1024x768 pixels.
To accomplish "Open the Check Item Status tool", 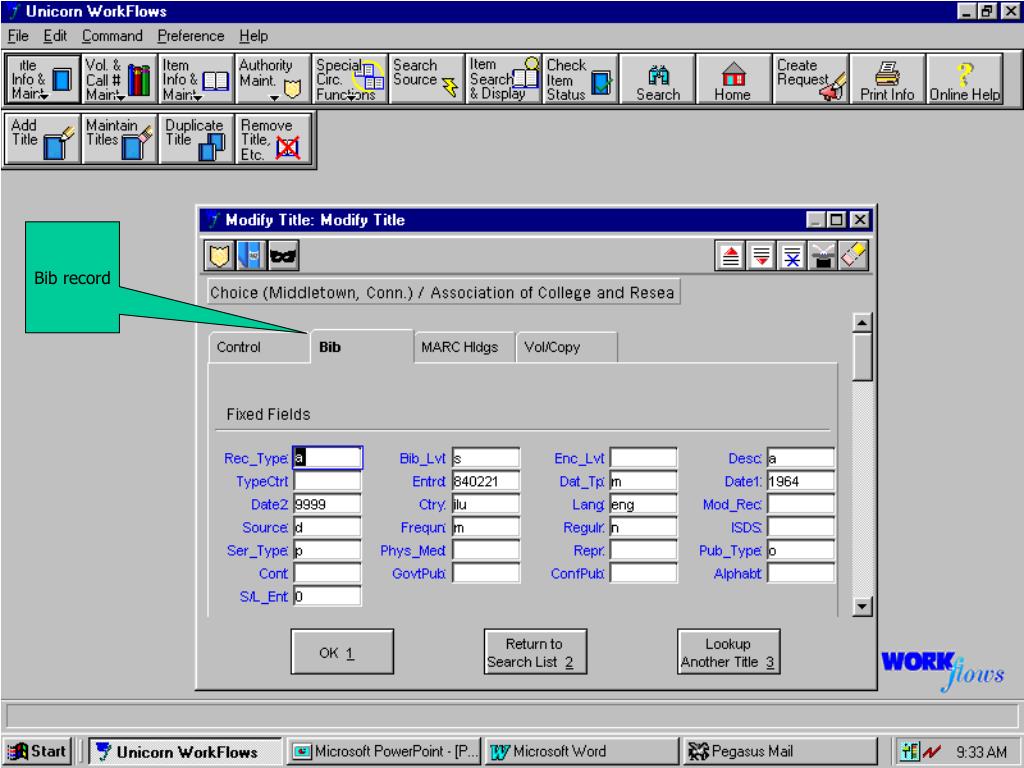I will click(x=580, y=79).
